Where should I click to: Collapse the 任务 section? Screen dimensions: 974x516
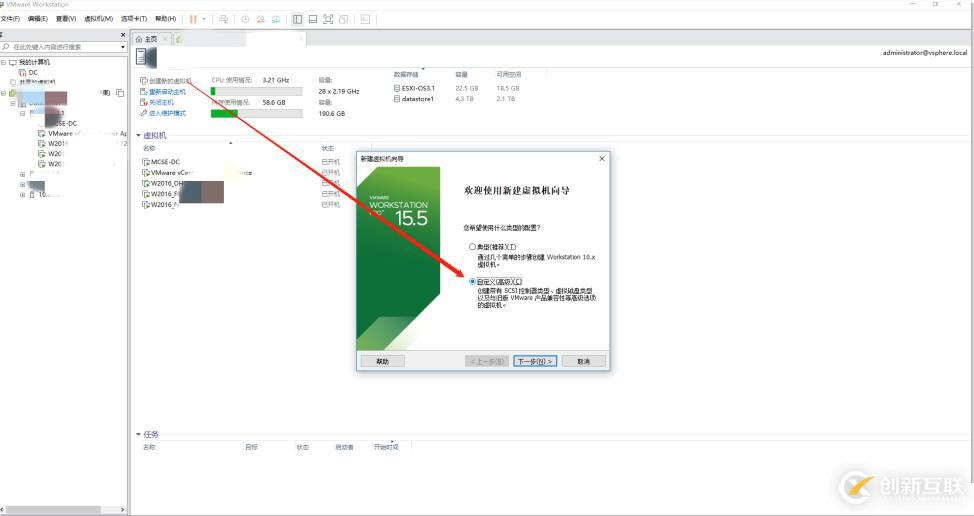pyautogui.click(x=139, y=435)
